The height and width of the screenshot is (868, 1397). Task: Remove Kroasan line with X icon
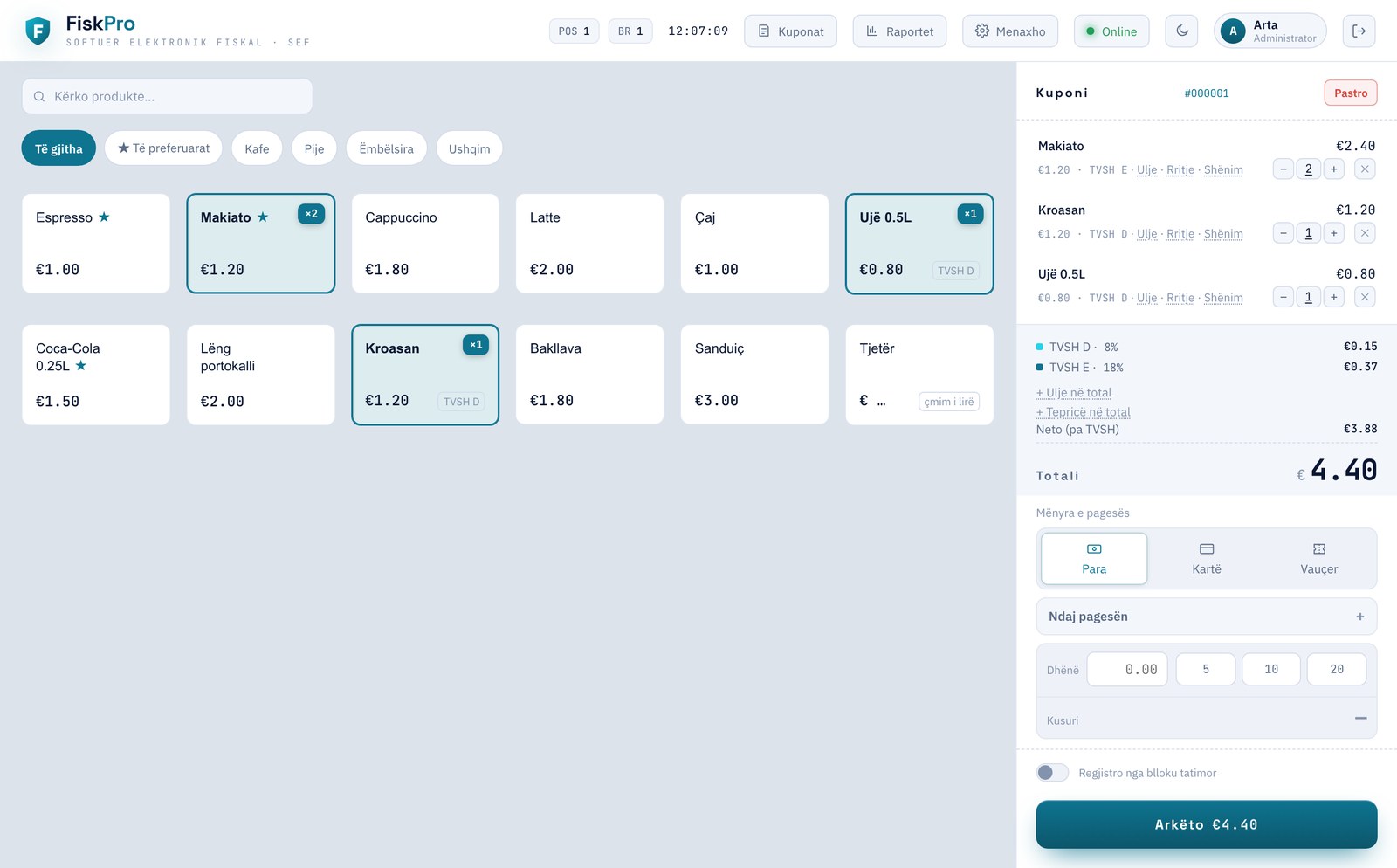(1365, 233)
